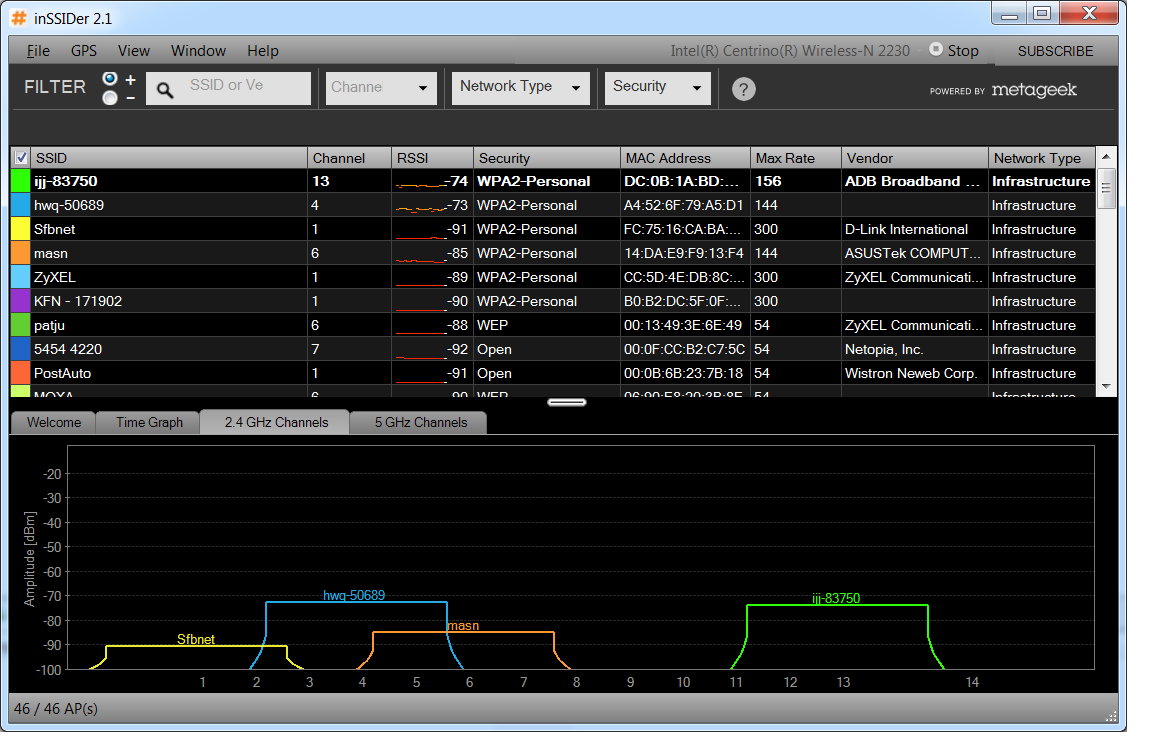Switch to the 5 GHz Channels tab

coord(420,423)
